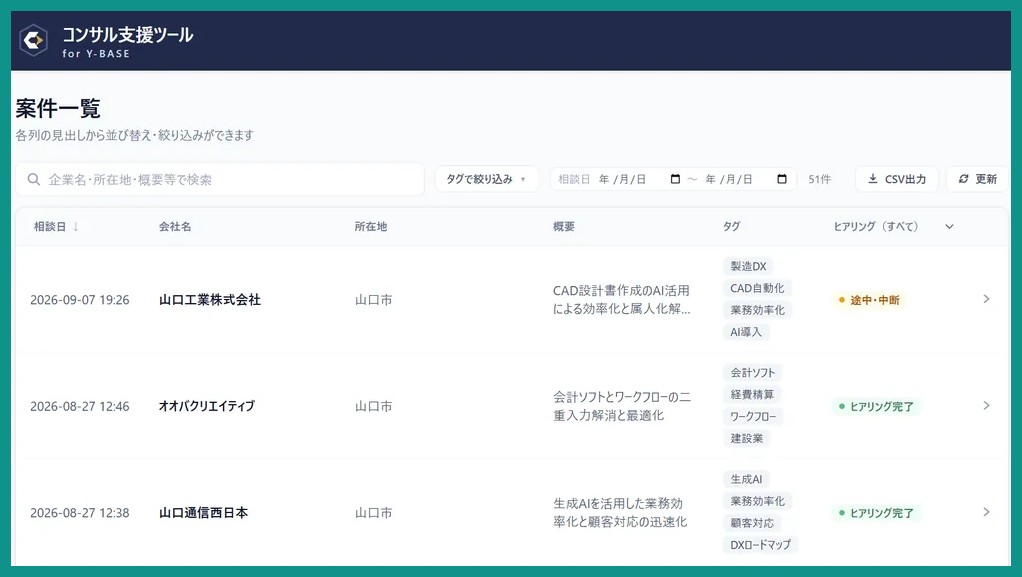The height and width of the screenshot is (577, 1022).
Task: Select the 建設業 tag
Action: tap(747, 438)
